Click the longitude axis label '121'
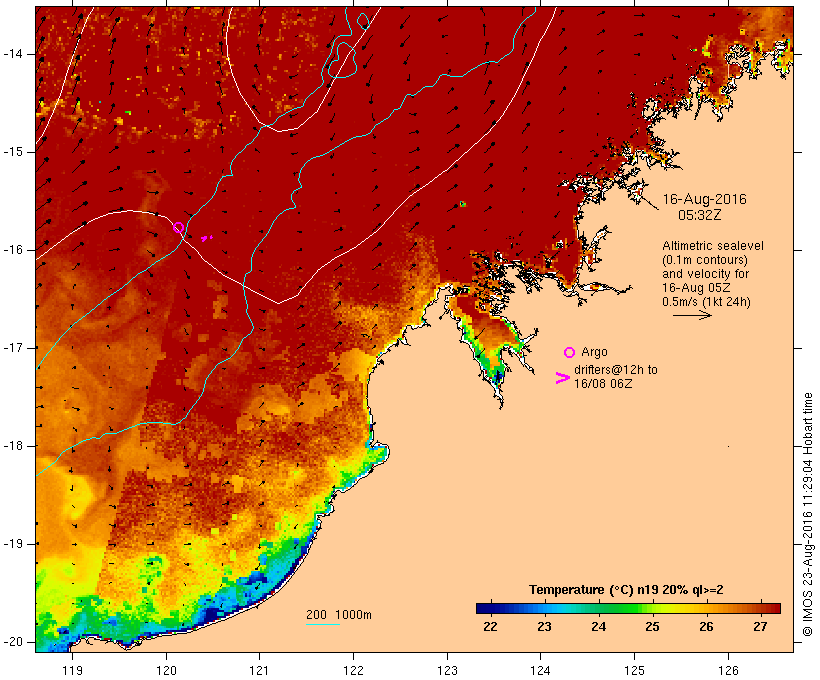Image resolution: width=820 pixels, height=680 pixels. [259, 671]
